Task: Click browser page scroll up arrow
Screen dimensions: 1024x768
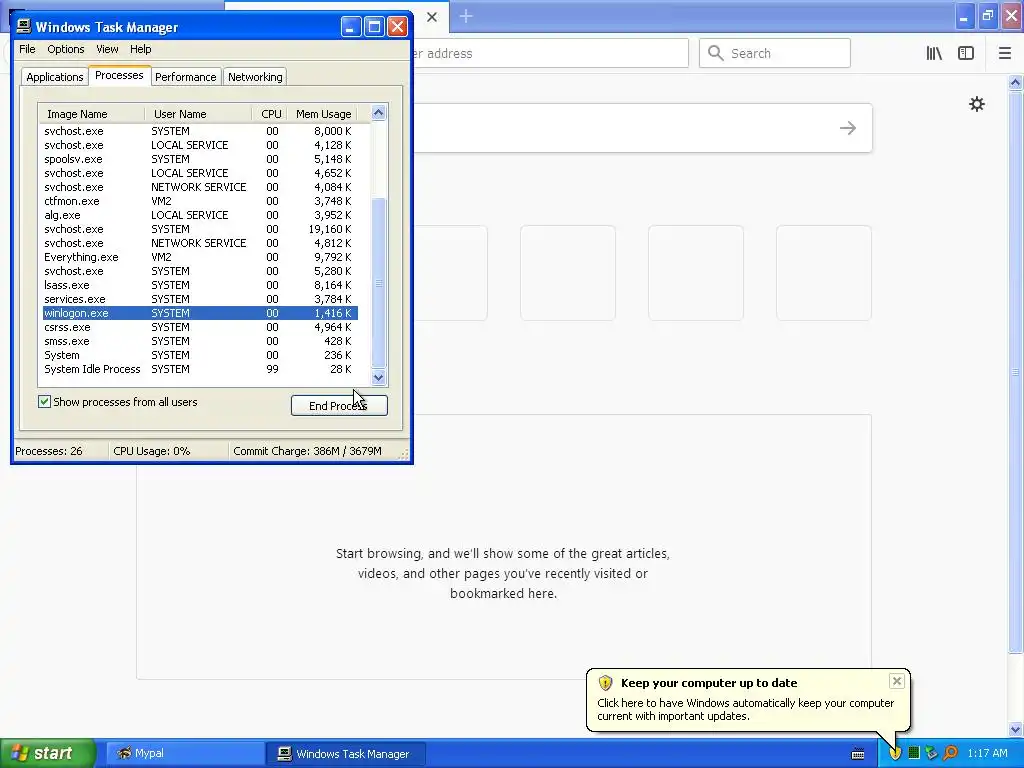Action: 1015,82
